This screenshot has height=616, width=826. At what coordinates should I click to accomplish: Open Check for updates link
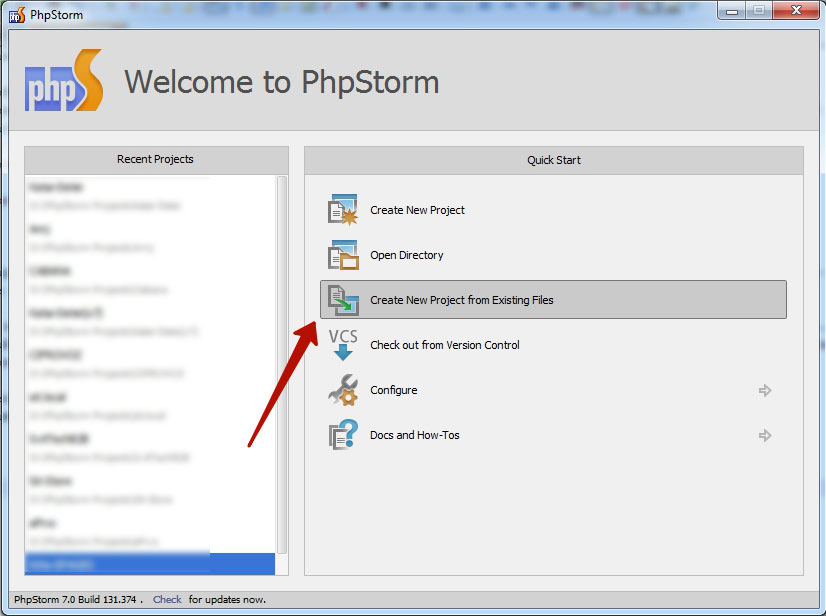[167, 599]
